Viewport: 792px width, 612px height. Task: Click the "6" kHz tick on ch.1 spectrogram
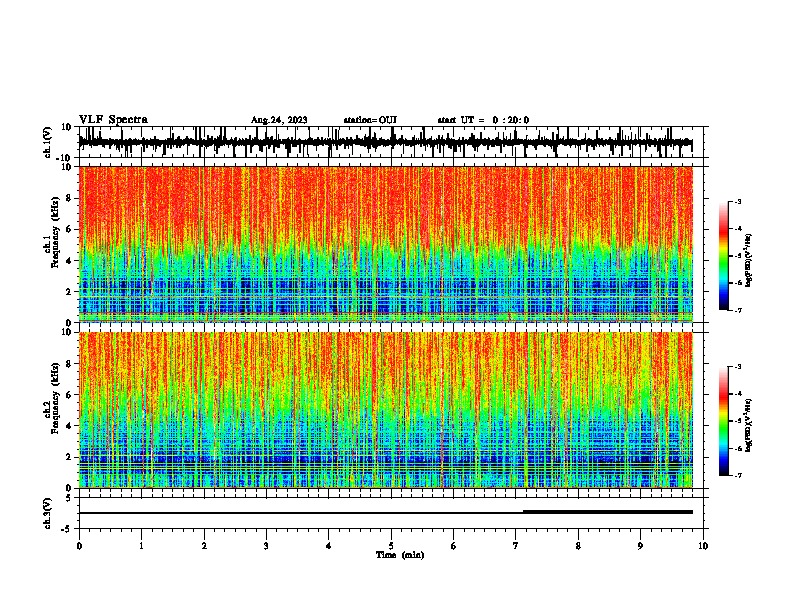[x=69, y=229]
